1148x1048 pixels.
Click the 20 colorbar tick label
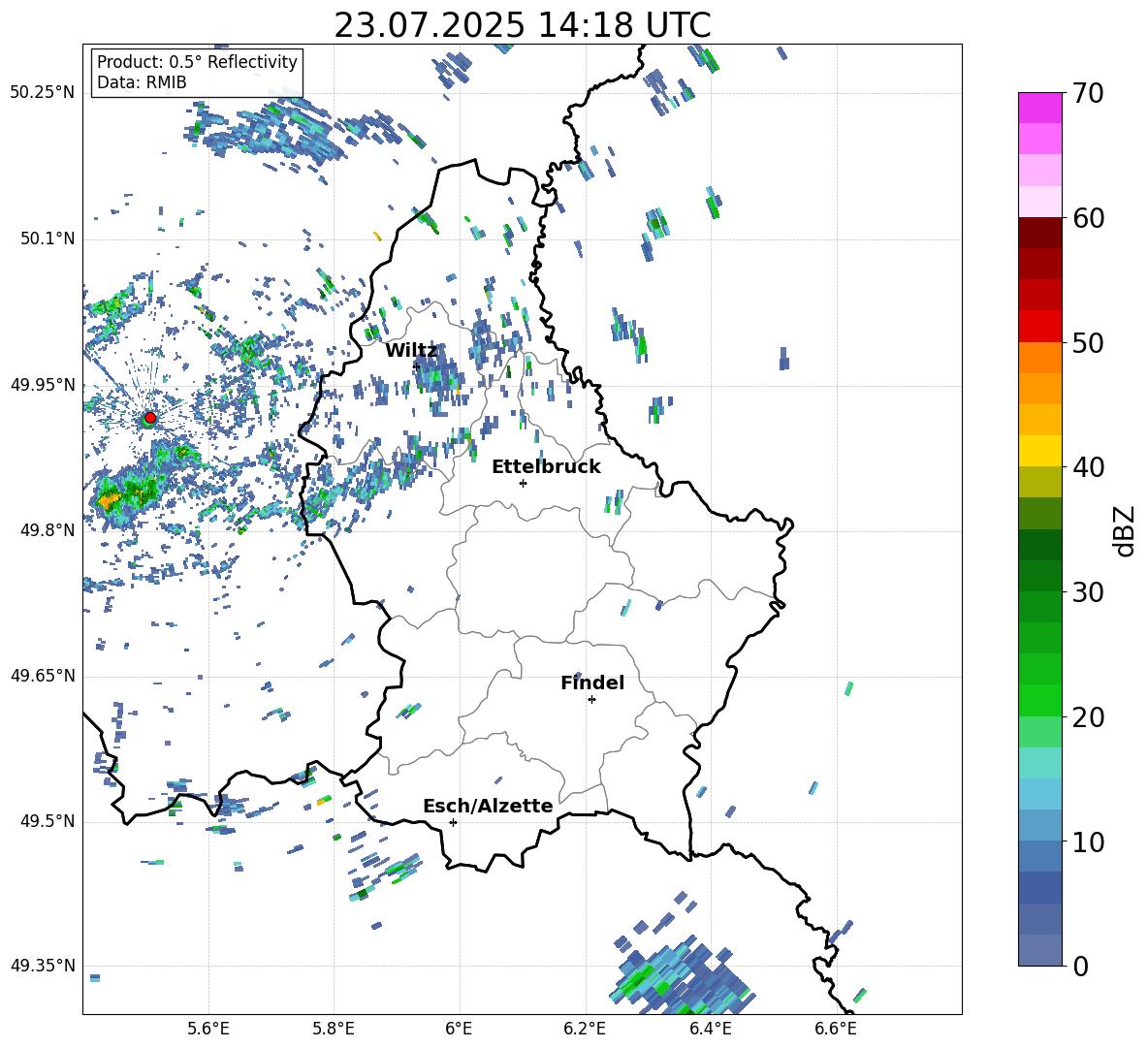(x=1087, y=717)
